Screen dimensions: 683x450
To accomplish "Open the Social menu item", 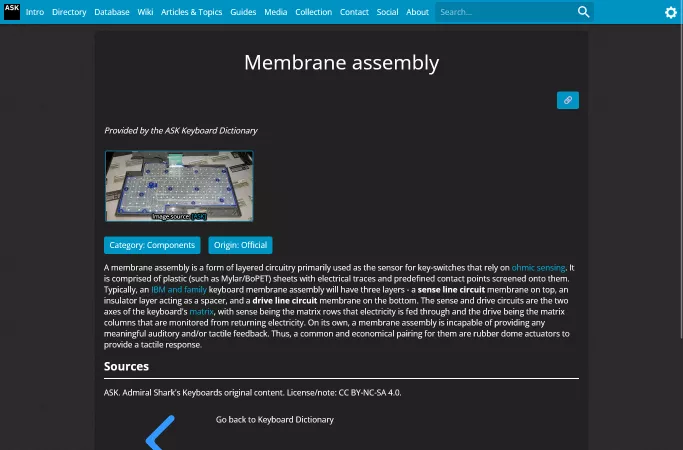I will point(387,12).
